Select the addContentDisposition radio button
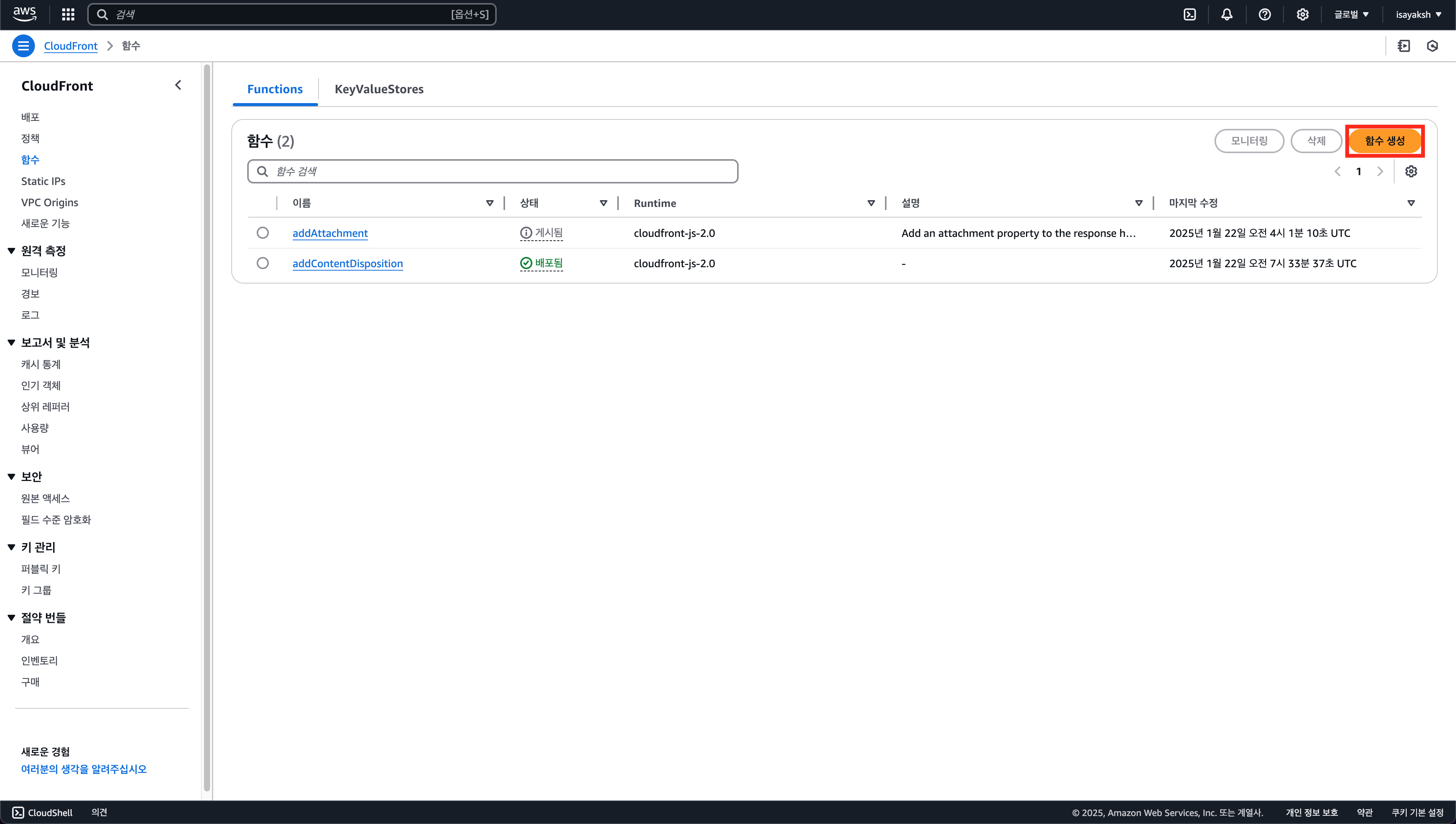Screen dimensions: 1456x824 coord(263,263)
